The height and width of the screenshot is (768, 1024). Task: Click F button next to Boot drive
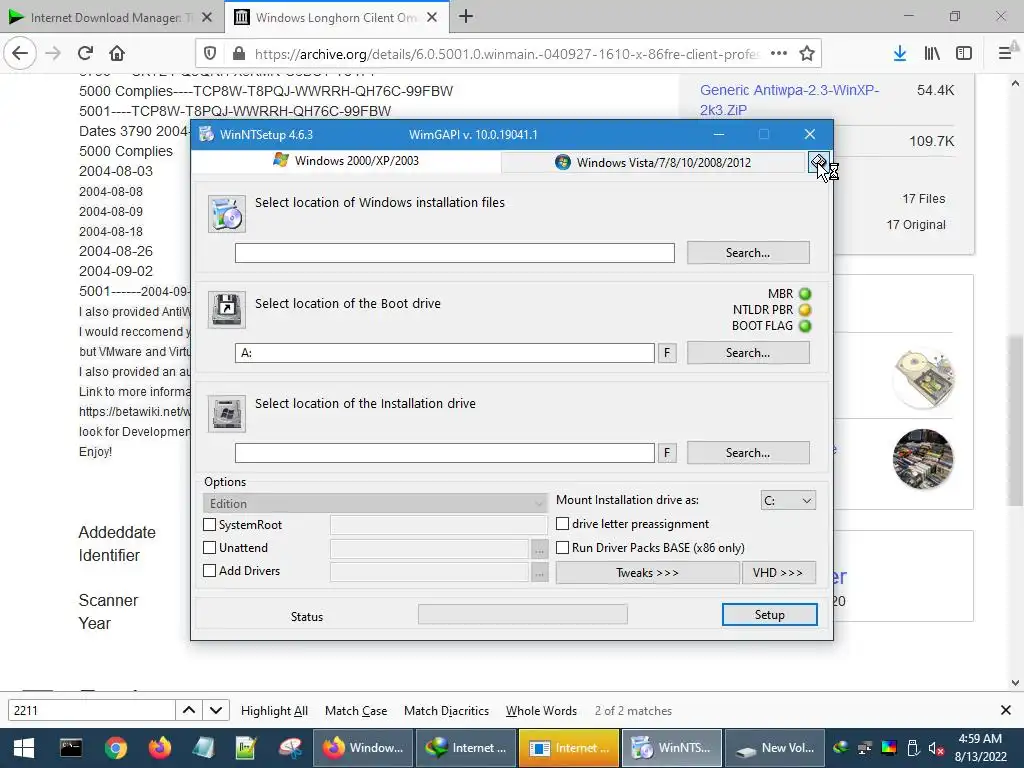point(667,353)
